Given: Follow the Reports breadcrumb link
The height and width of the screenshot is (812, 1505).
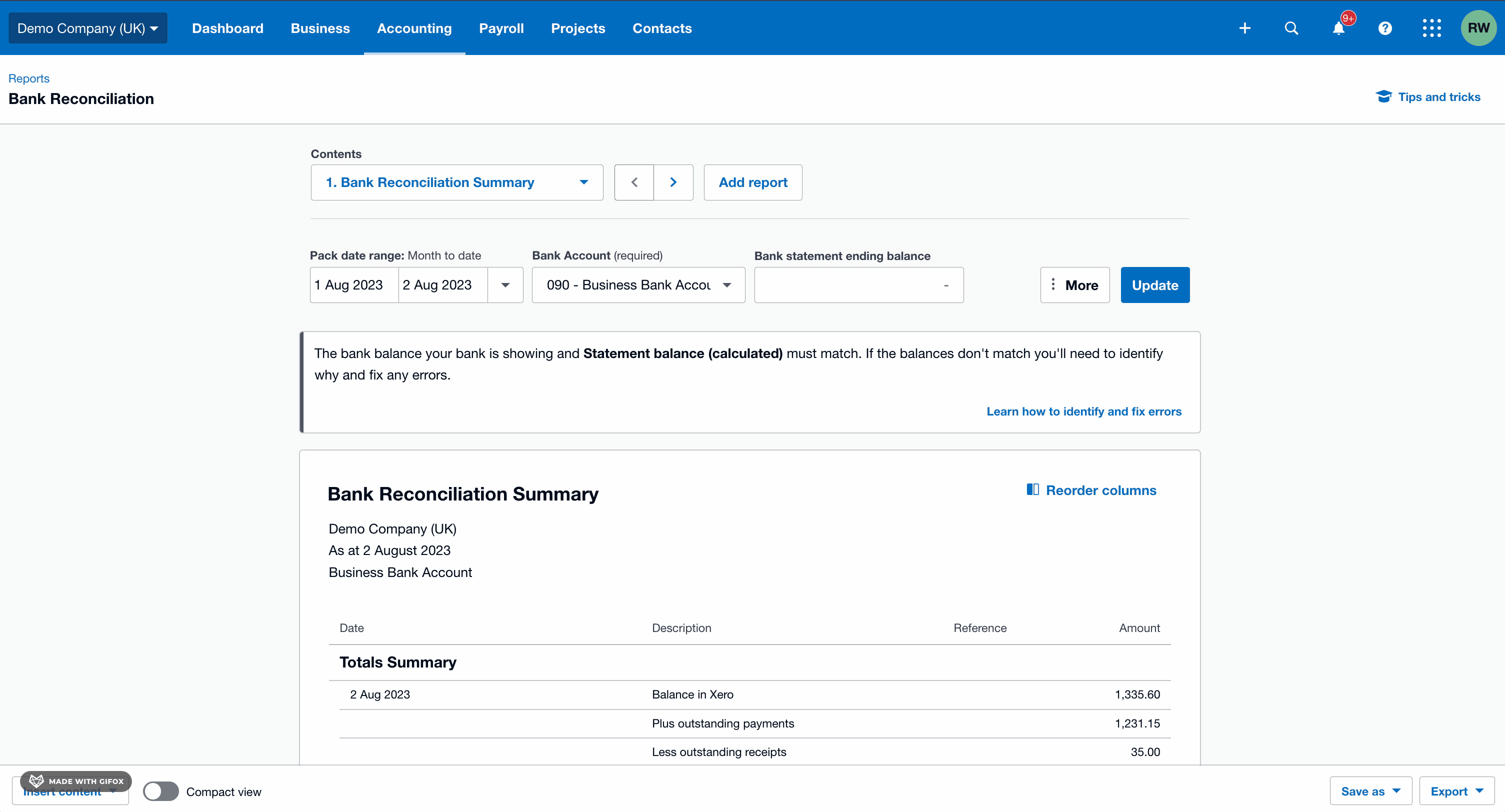Looking at the screenshot, I should [x=28, y=78].
